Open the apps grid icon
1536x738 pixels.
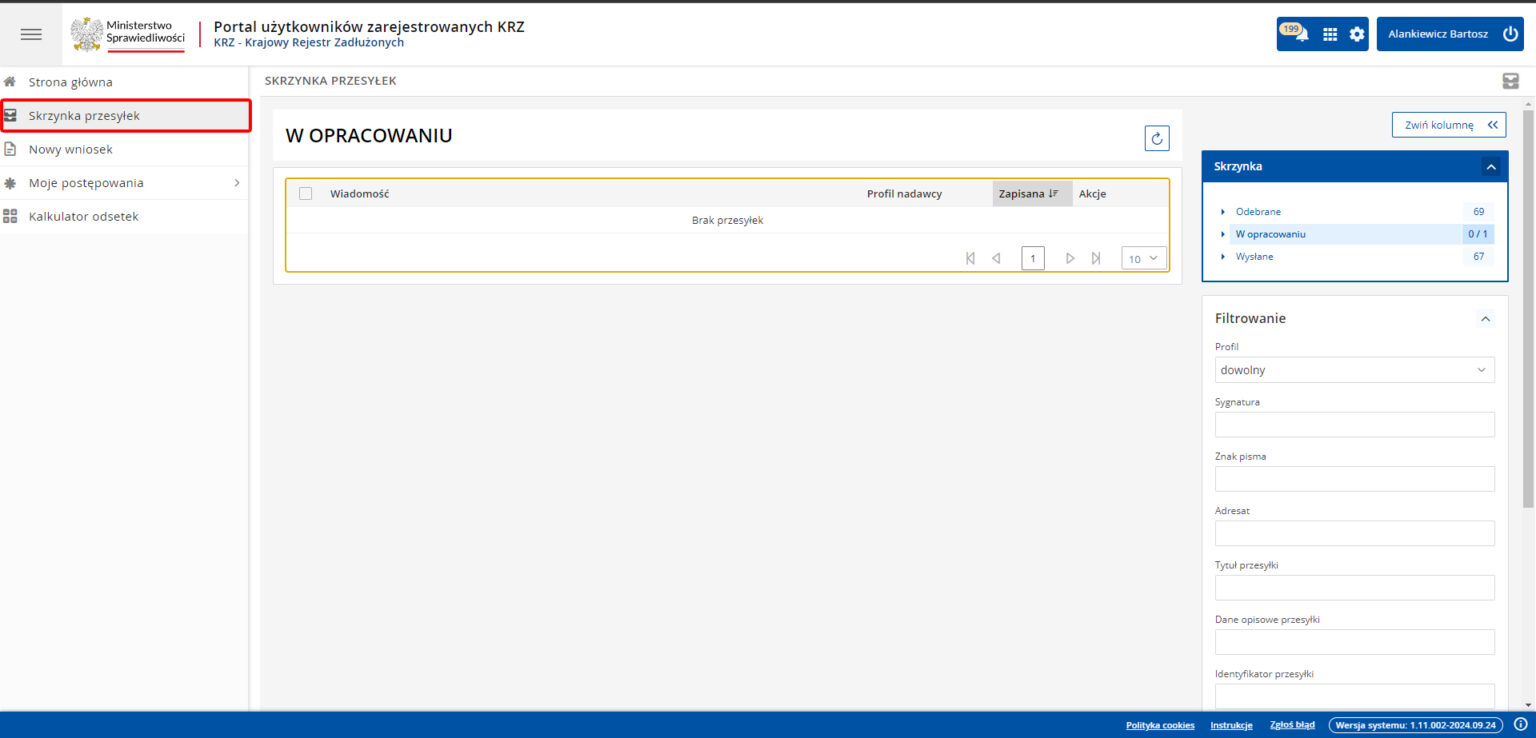[x=1330, y=34]
